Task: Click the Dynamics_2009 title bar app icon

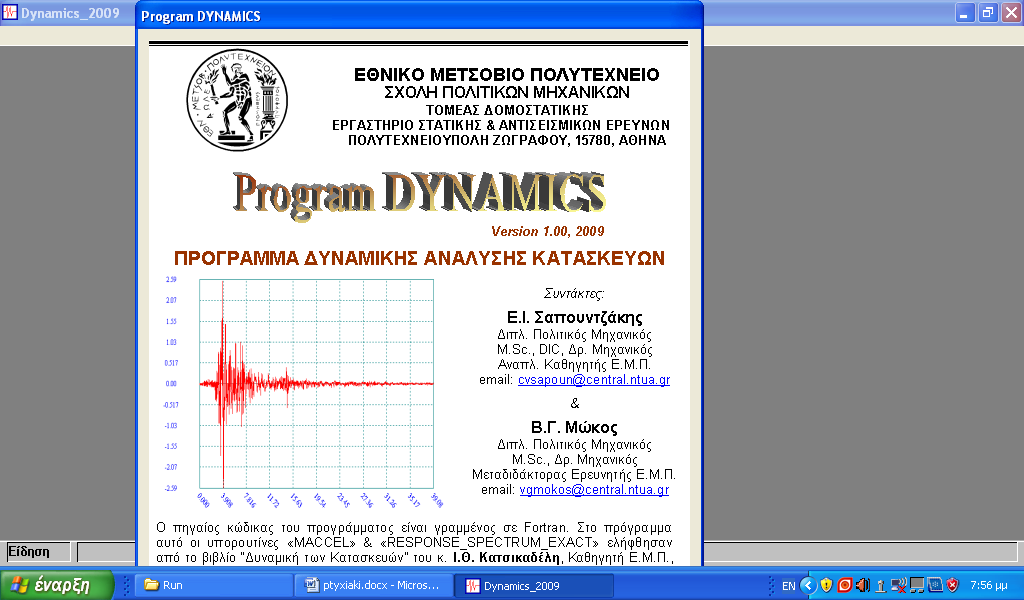Action: click(9, 12)
